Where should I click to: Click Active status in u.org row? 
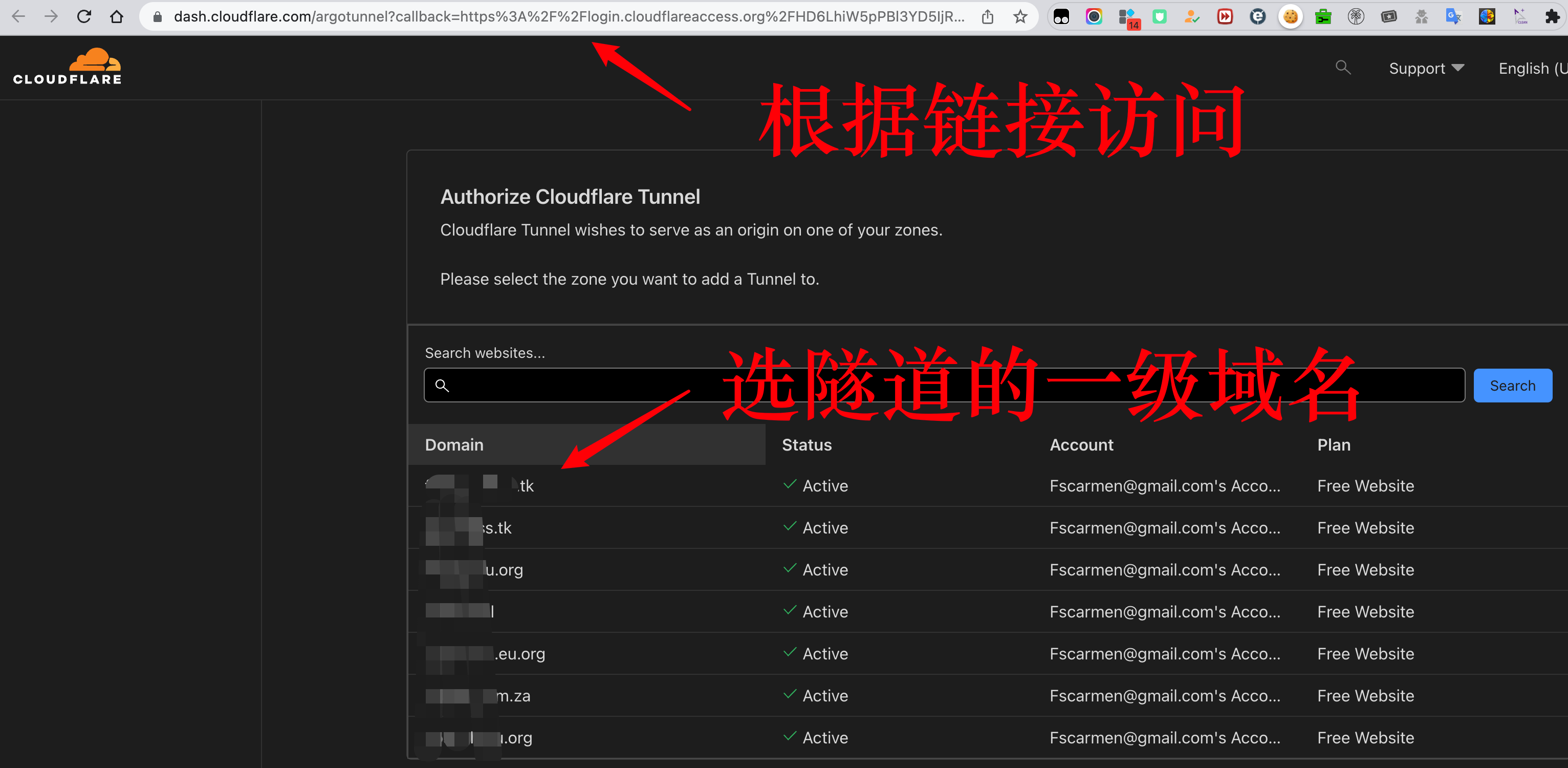tap(816, 569)
